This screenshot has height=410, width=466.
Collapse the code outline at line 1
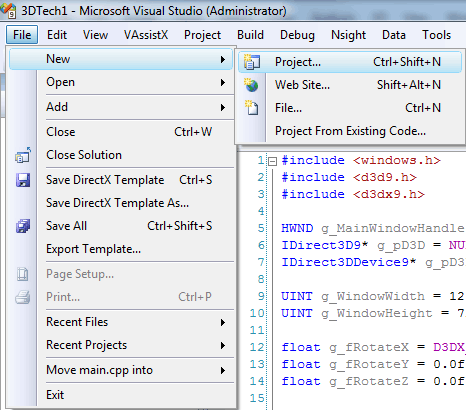(273, 162)
